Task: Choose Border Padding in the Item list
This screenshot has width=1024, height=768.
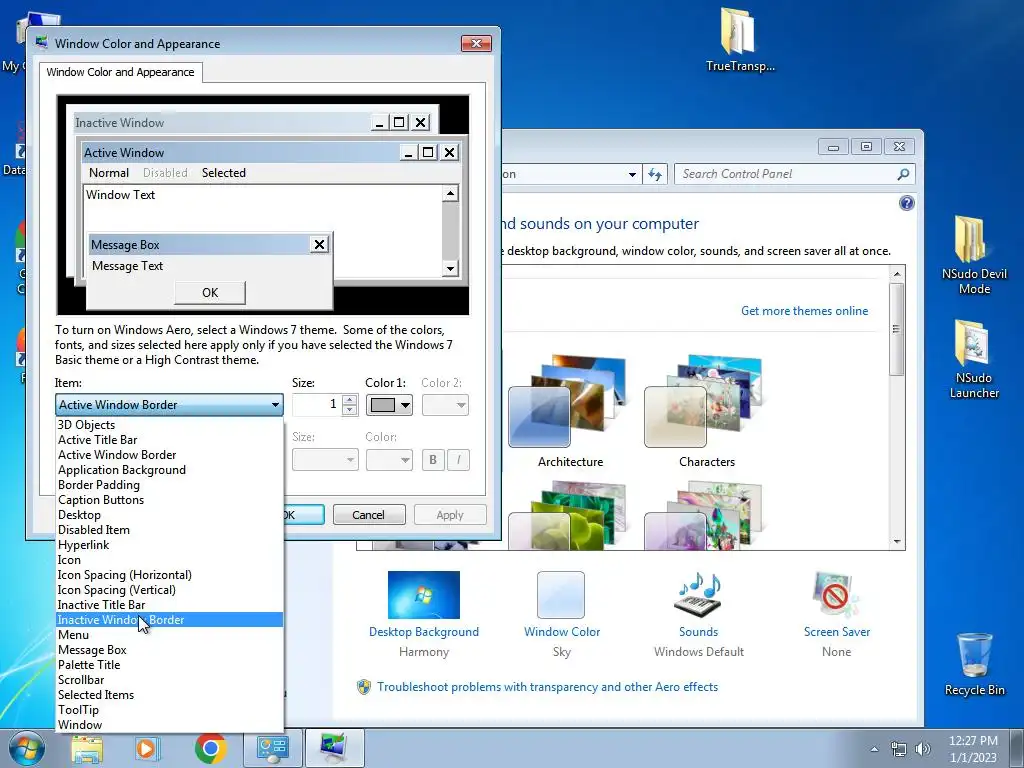Action: point(169,485)
